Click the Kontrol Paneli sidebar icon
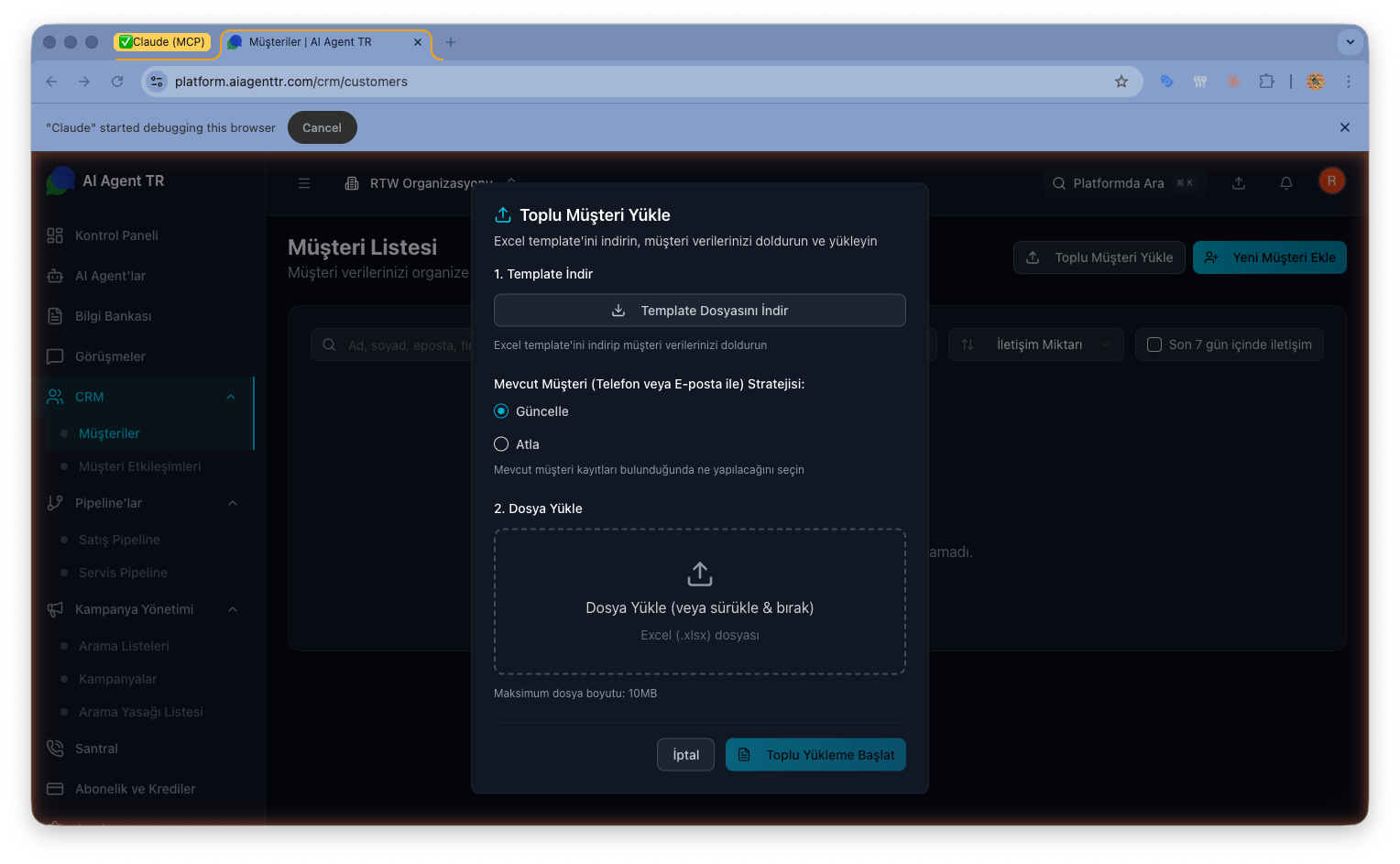 point(55,235)
